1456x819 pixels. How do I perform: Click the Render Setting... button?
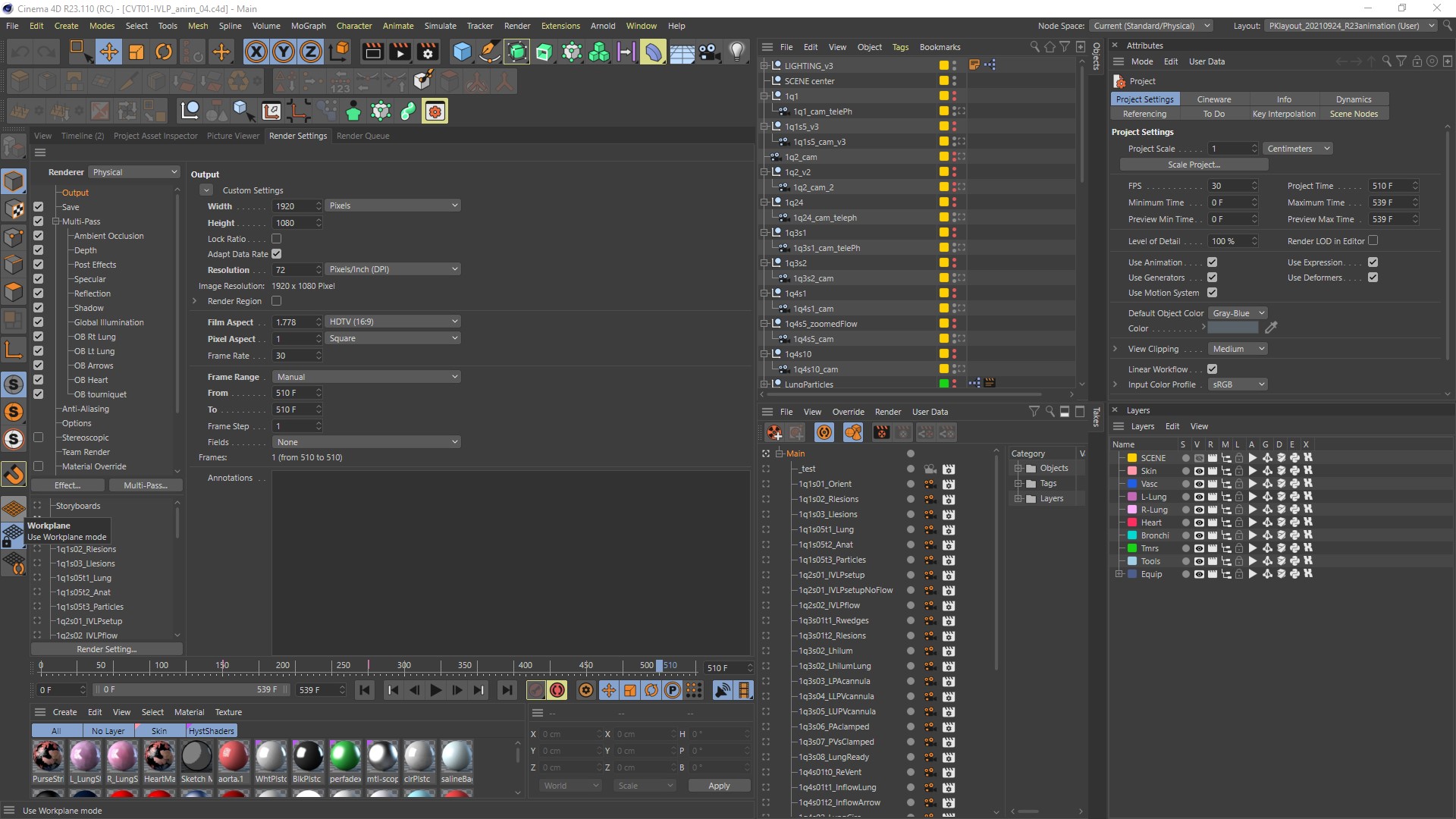[107, 649]
